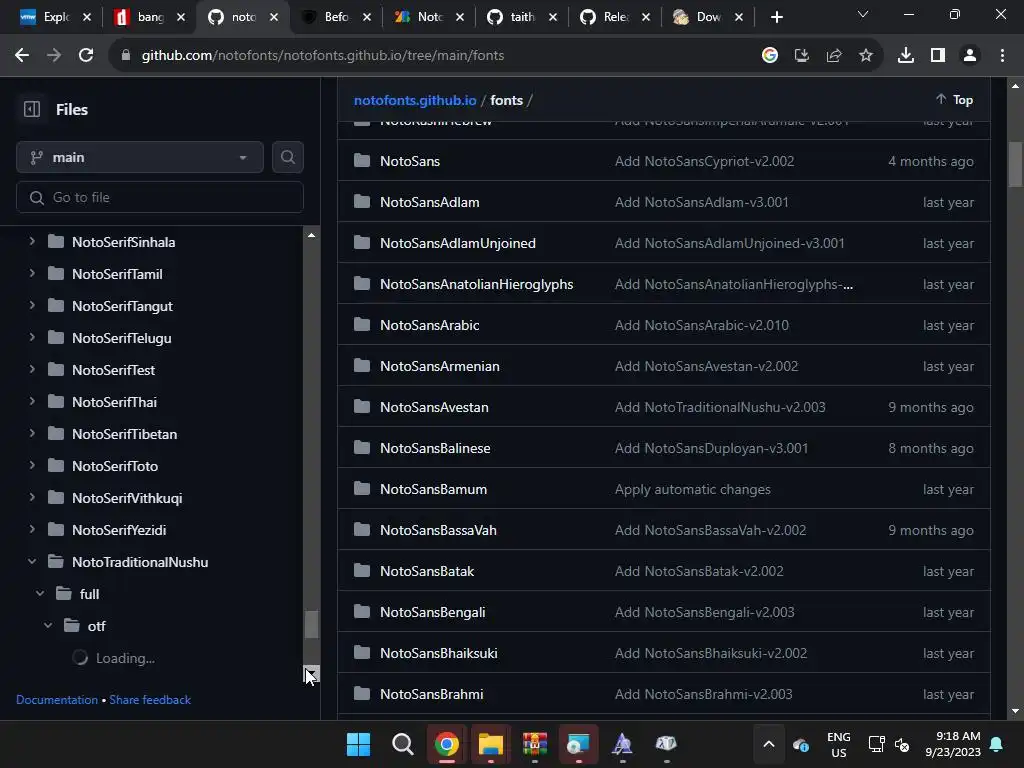Image resolution: width=1024 pixels, height=768 pixels.
Task: Open the file search magnifier button
Action: [x=287, y=157]
